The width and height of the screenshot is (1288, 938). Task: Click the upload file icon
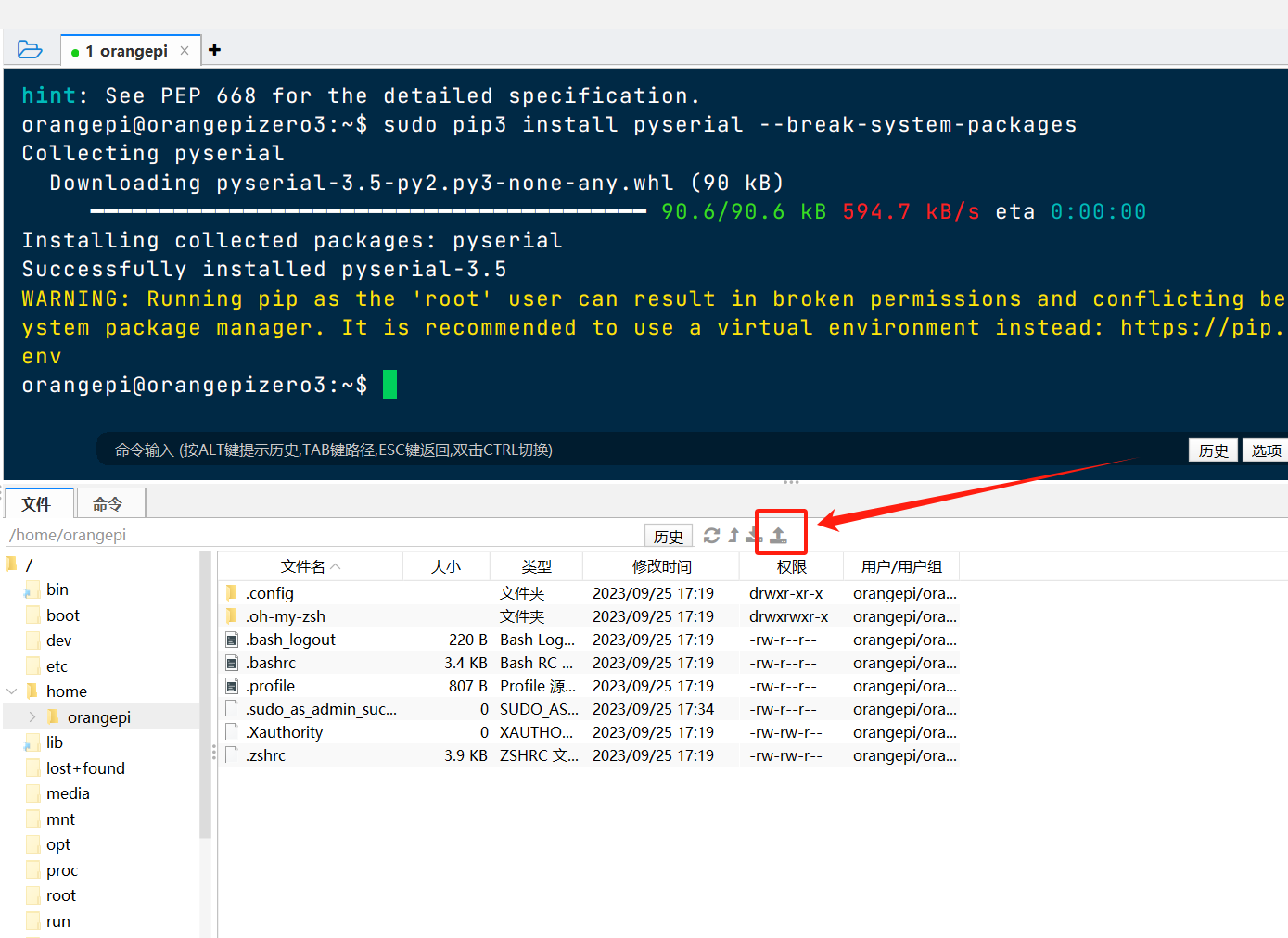(779, 535)
